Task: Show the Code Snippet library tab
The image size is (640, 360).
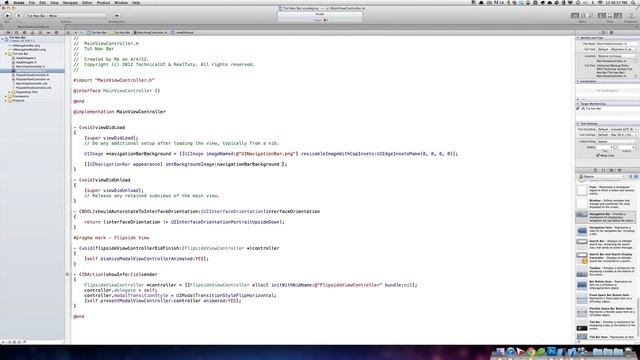Action: [603, 170]
